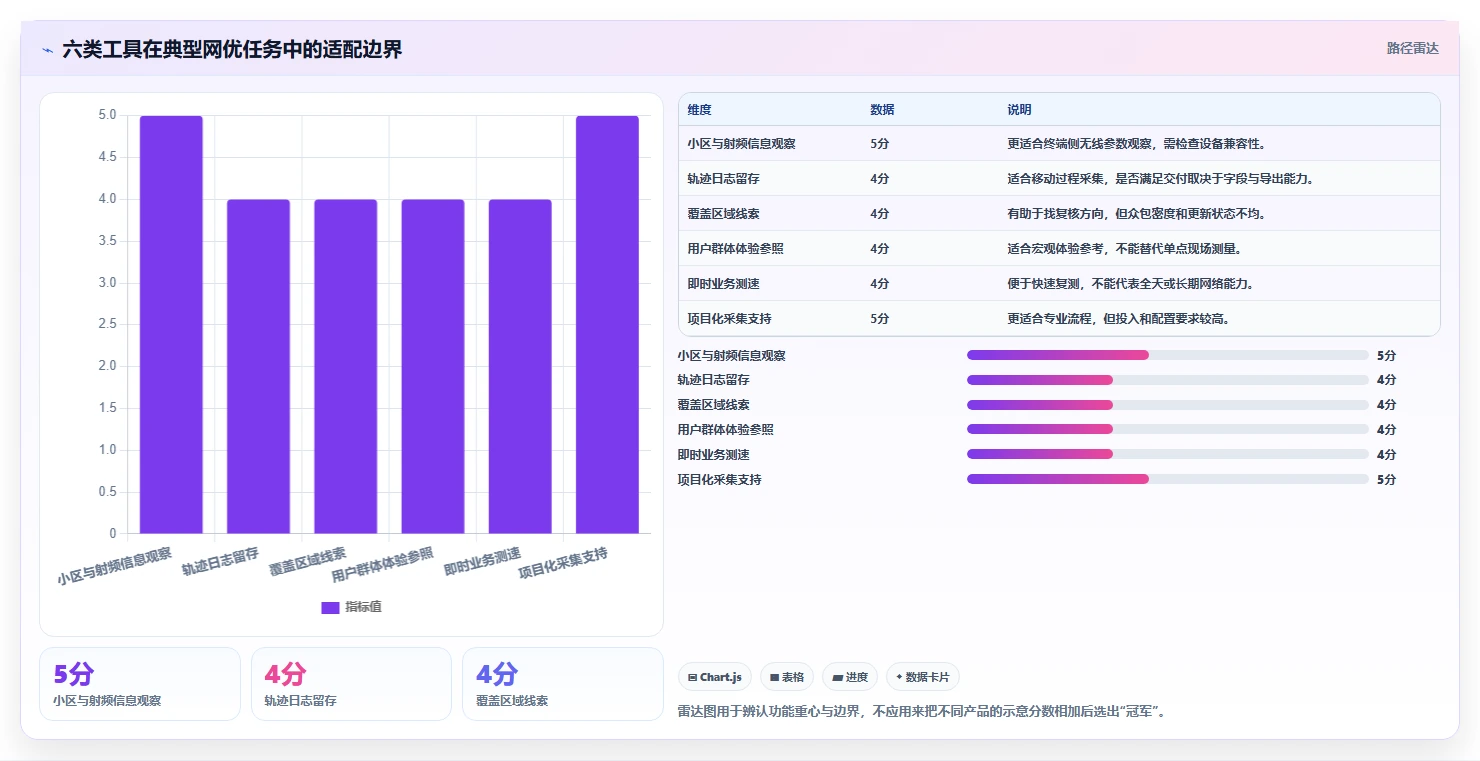The image size is (1480, 761).
Task: Click the 2.5 tick on the chart axis
Action: point(107,324)
